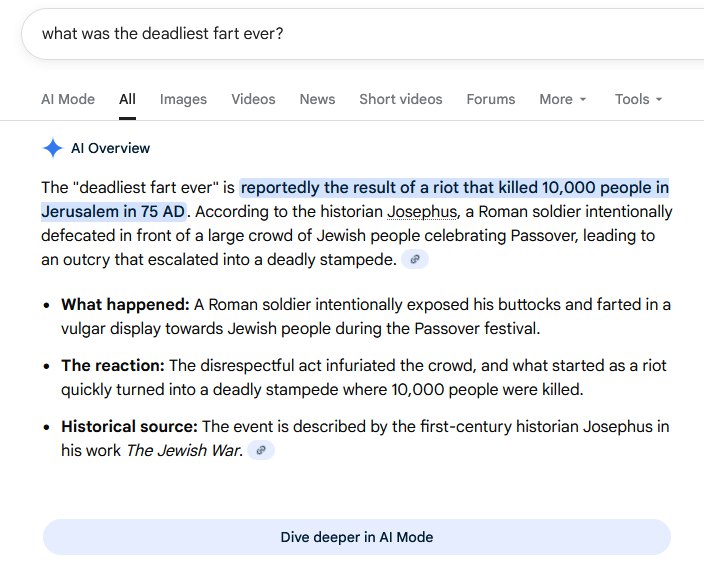Open the source link icon after "The Jewish War"
This screenshot has width=704, height=574.
pyautogui.click(x=261, y=450)
